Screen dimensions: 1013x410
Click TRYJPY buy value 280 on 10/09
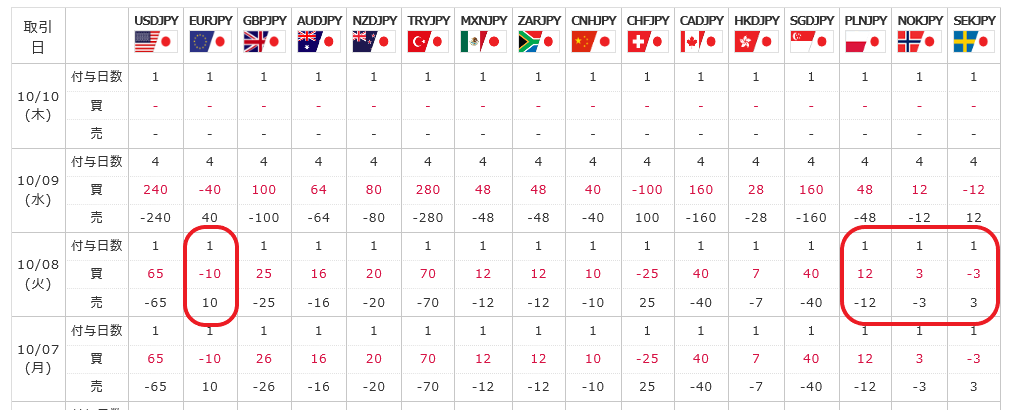pos(428,190)
